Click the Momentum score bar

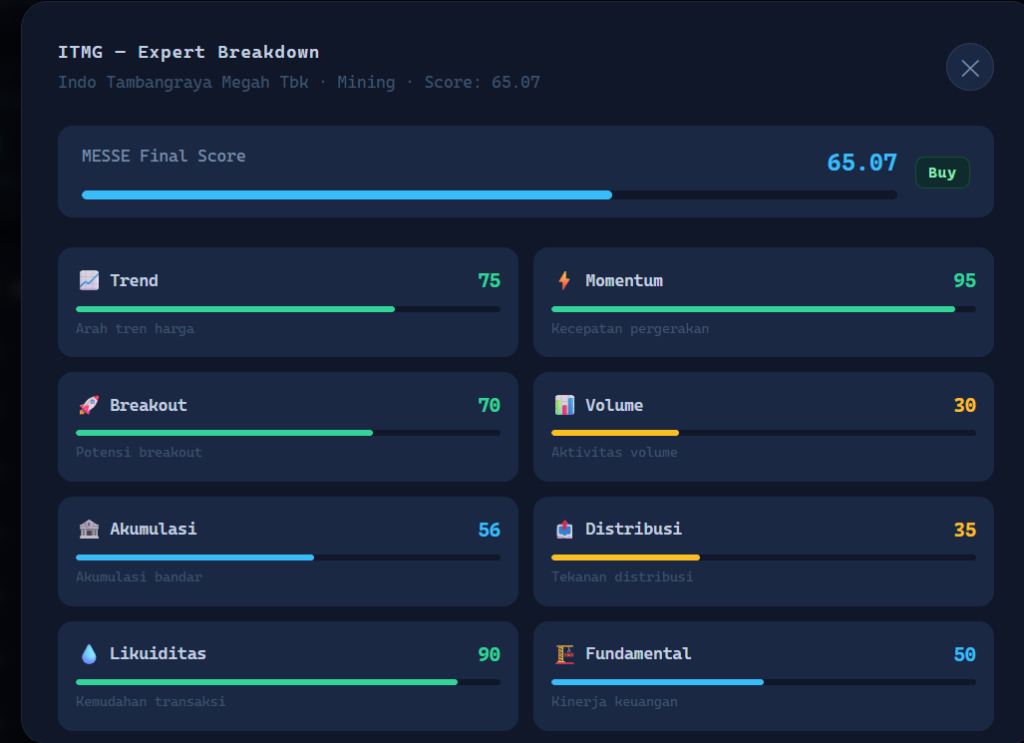coord(762,309)
